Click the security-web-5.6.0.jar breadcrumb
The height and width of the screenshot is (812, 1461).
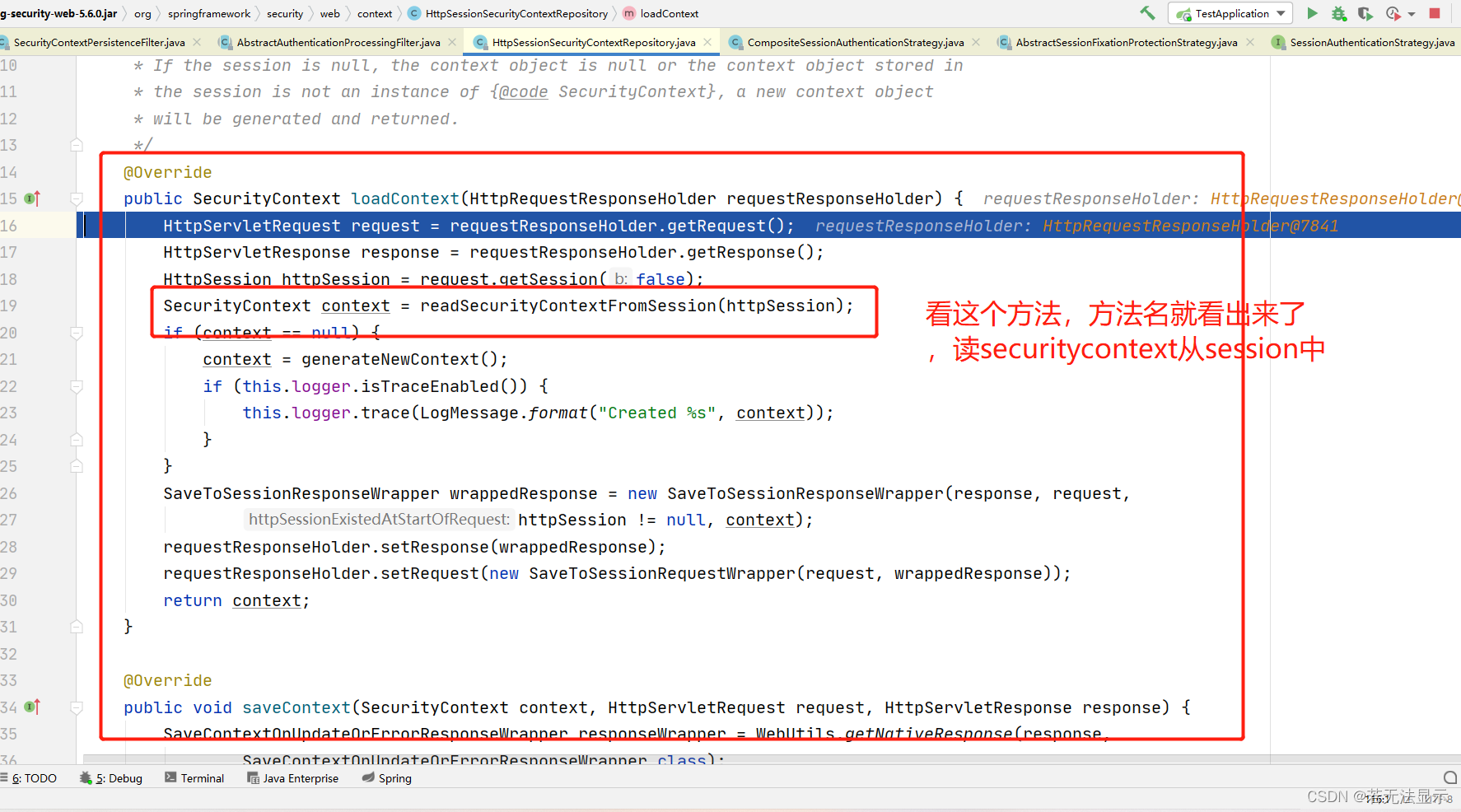[58, 13]
